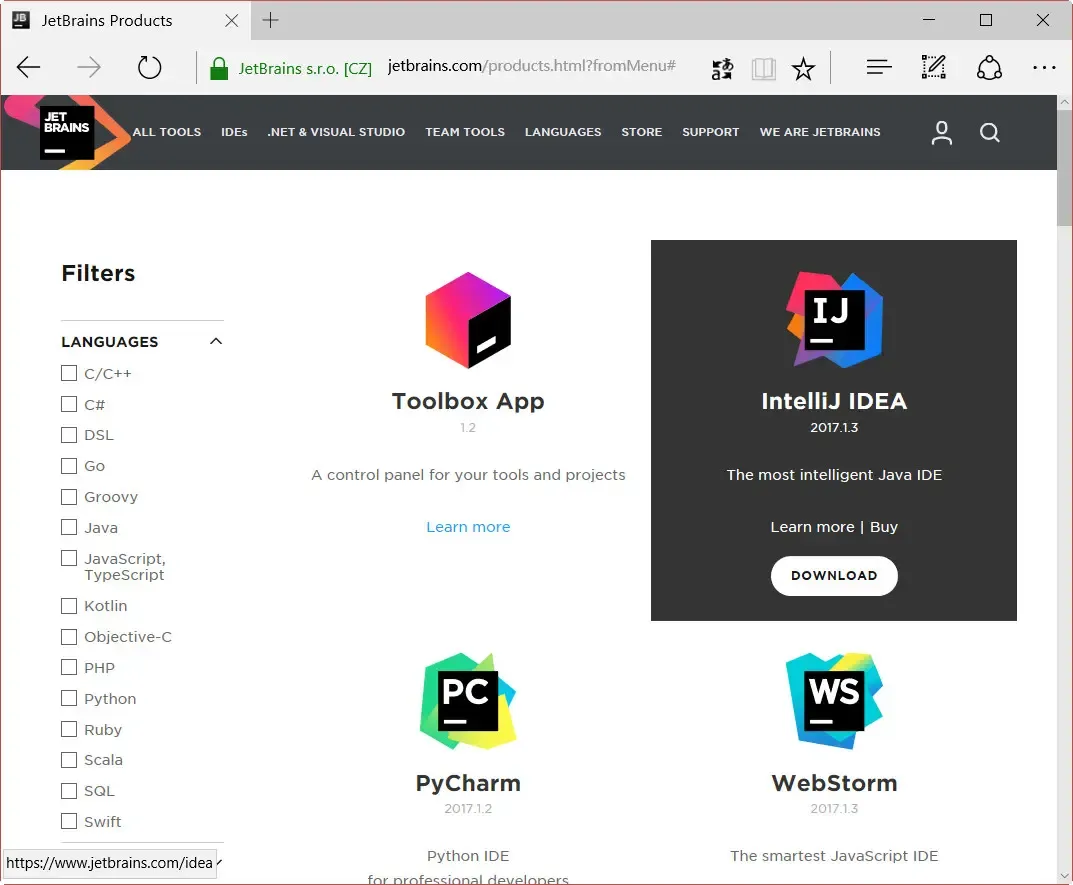Click the IntelliJ IDEA DOWNLOAD button
The image size is (1073, 885).
834,576
